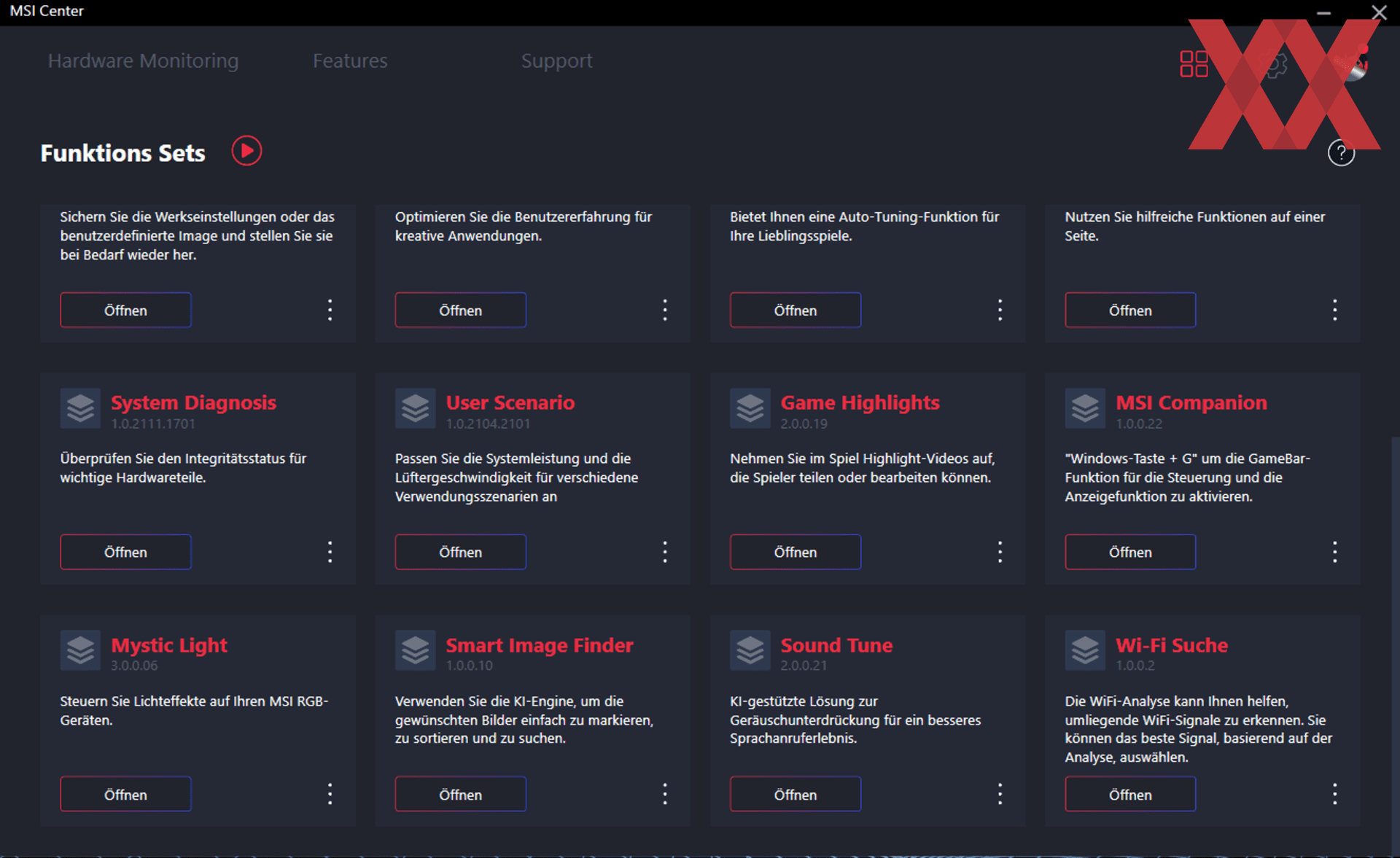Viewport: 1400px width, 858px height.
Task: Open Smart Image Finder with its Öffnen button
Action: coord(460,795)
